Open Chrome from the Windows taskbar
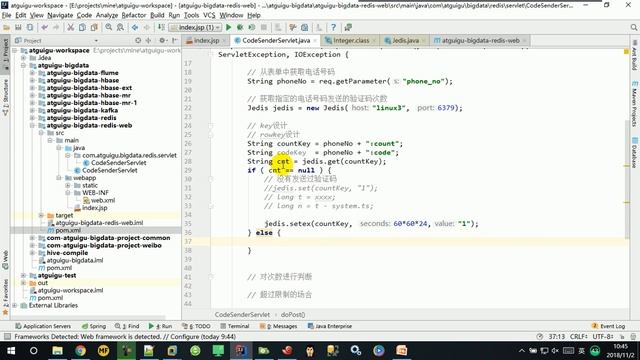The image size is (640, 360). 80,351
